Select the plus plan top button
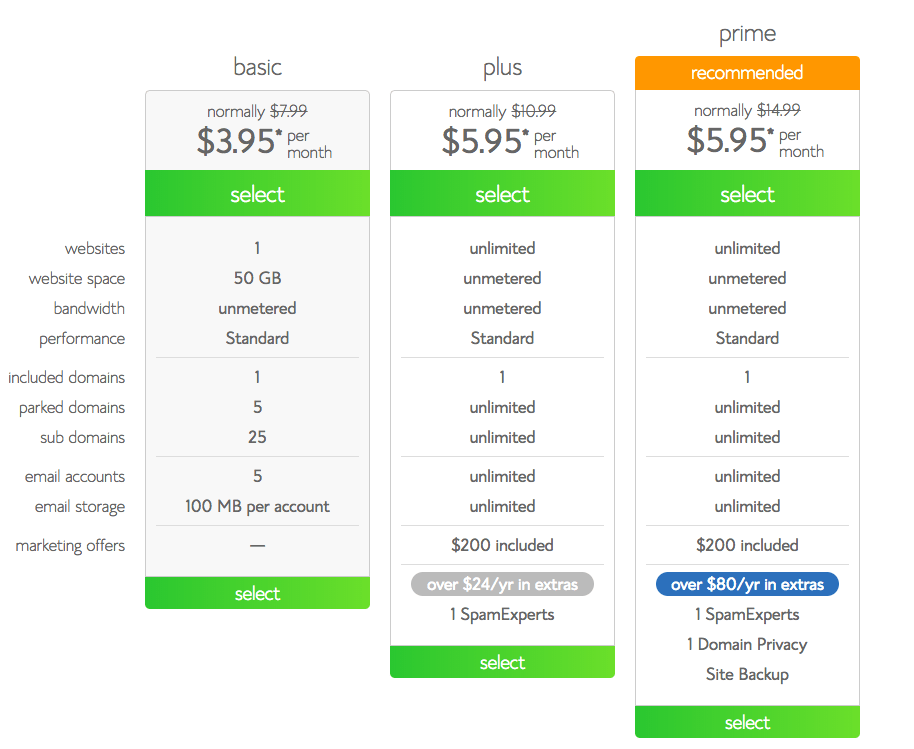 tap(502, 194)
